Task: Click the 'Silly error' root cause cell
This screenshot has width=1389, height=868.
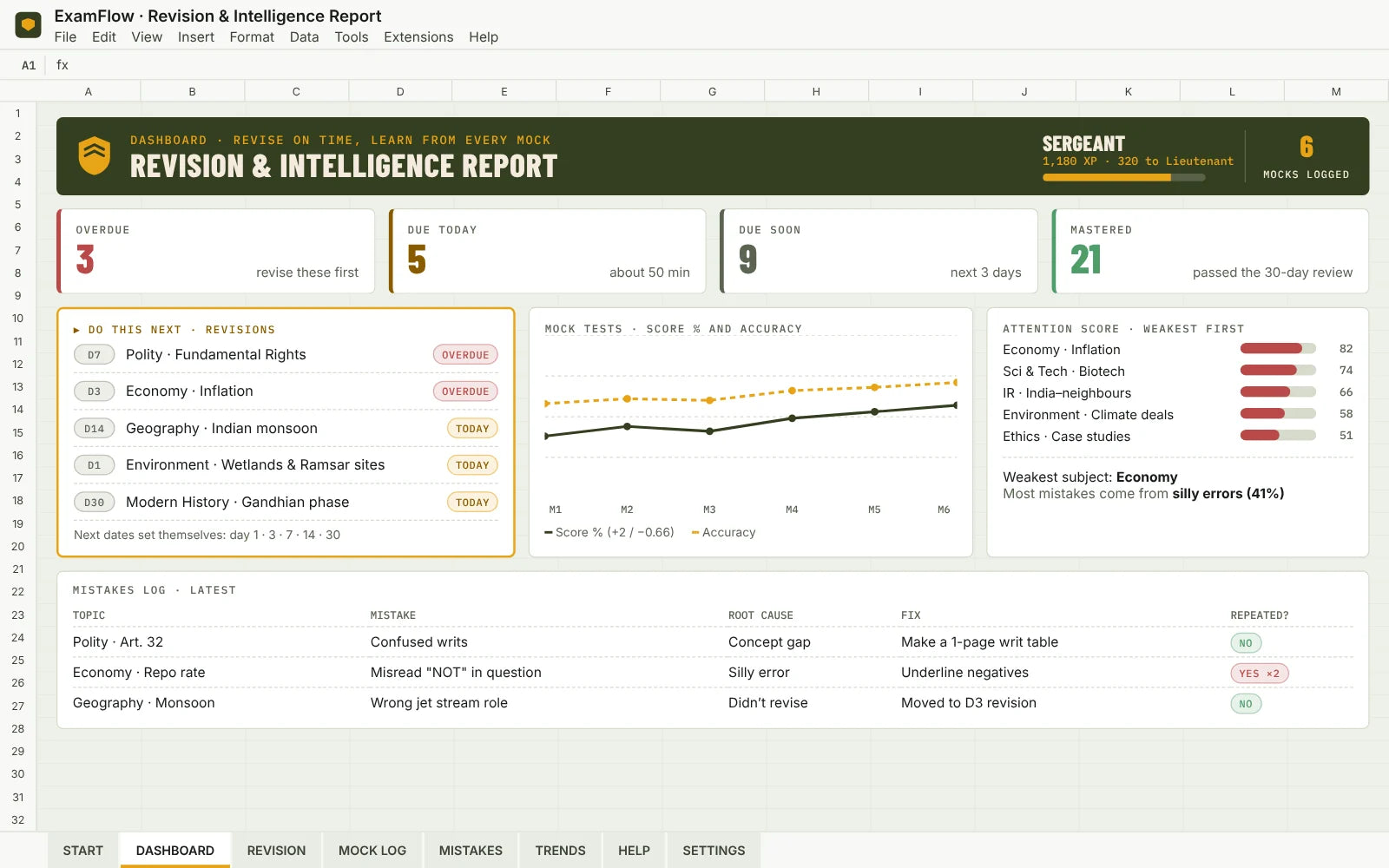Action: coord(759,673)
